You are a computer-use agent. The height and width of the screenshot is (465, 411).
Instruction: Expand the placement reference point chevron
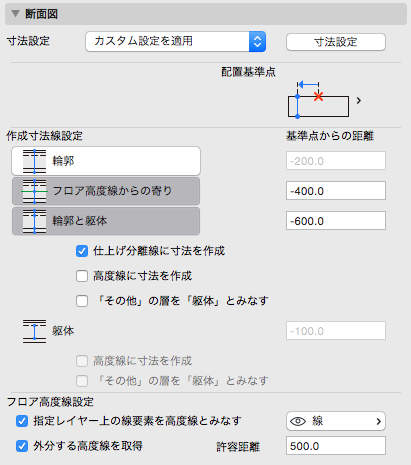[x=359, y=100]
